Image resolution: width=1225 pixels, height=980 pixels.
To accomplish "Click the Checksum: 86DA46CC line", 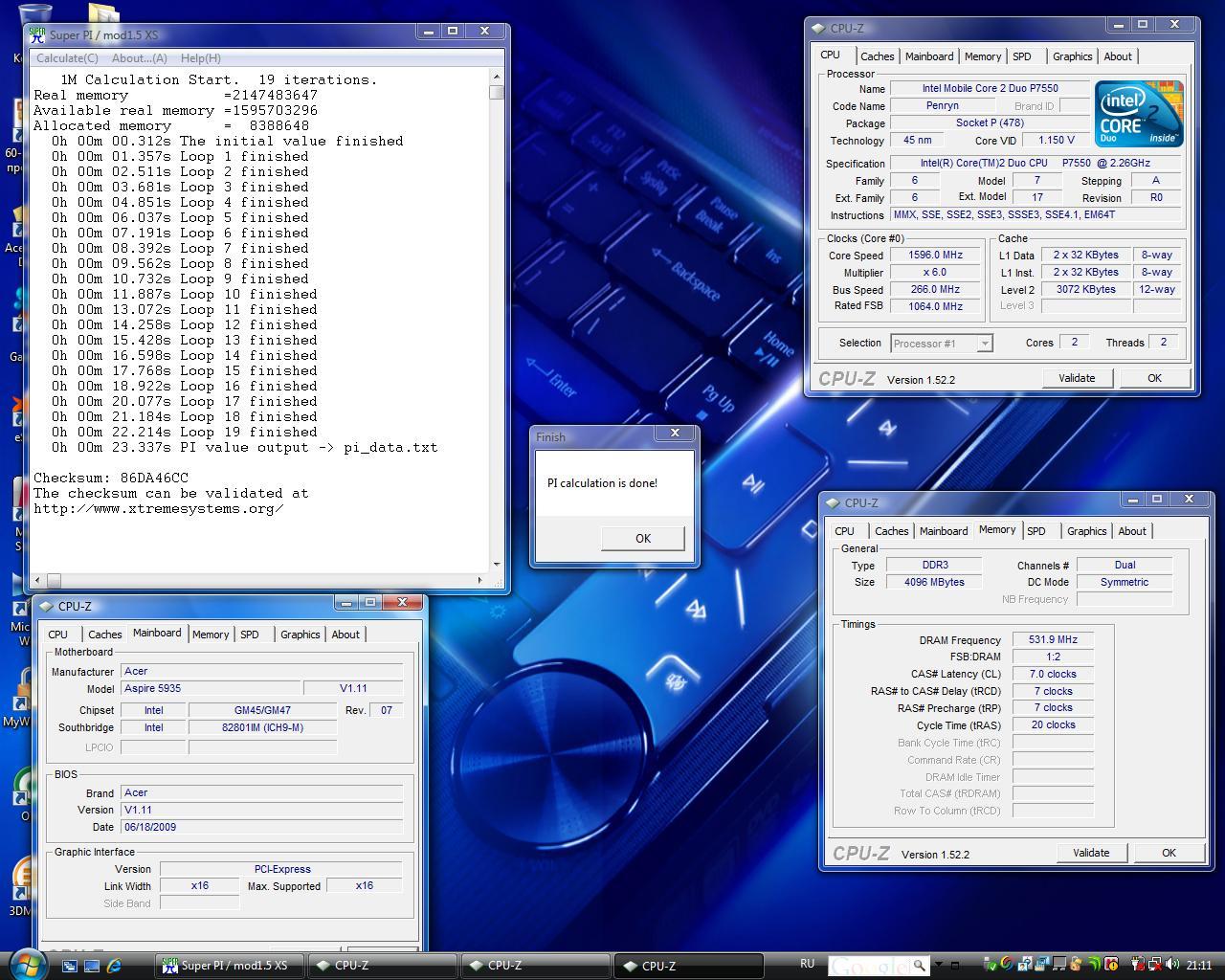I will point(111,478).
